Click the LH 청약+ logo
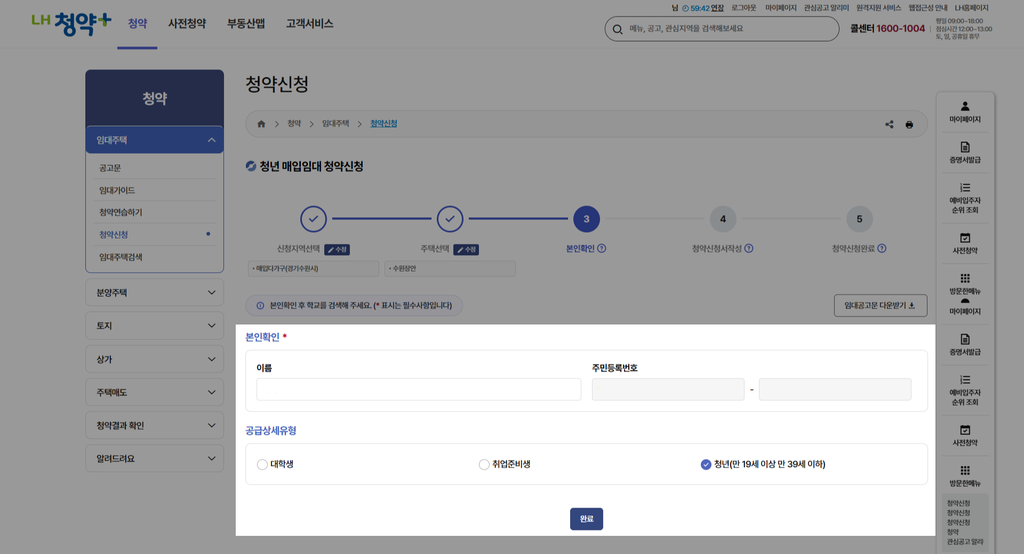This screenshot has height=554, width=1024. pyautogui.click(x=72, y=24)
